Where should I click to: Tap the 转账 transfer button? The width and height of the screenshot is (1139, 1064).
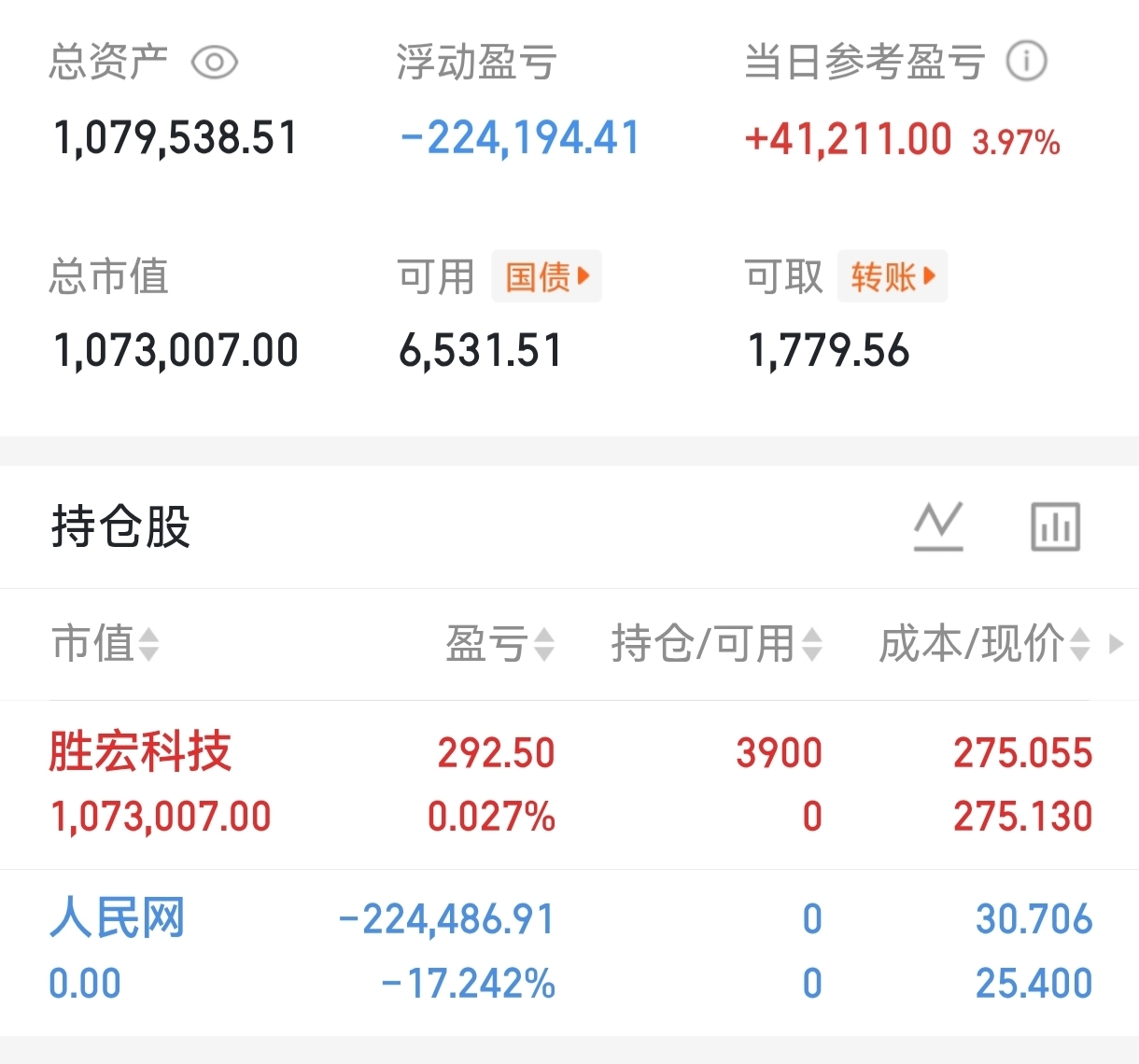coord(892,276)
